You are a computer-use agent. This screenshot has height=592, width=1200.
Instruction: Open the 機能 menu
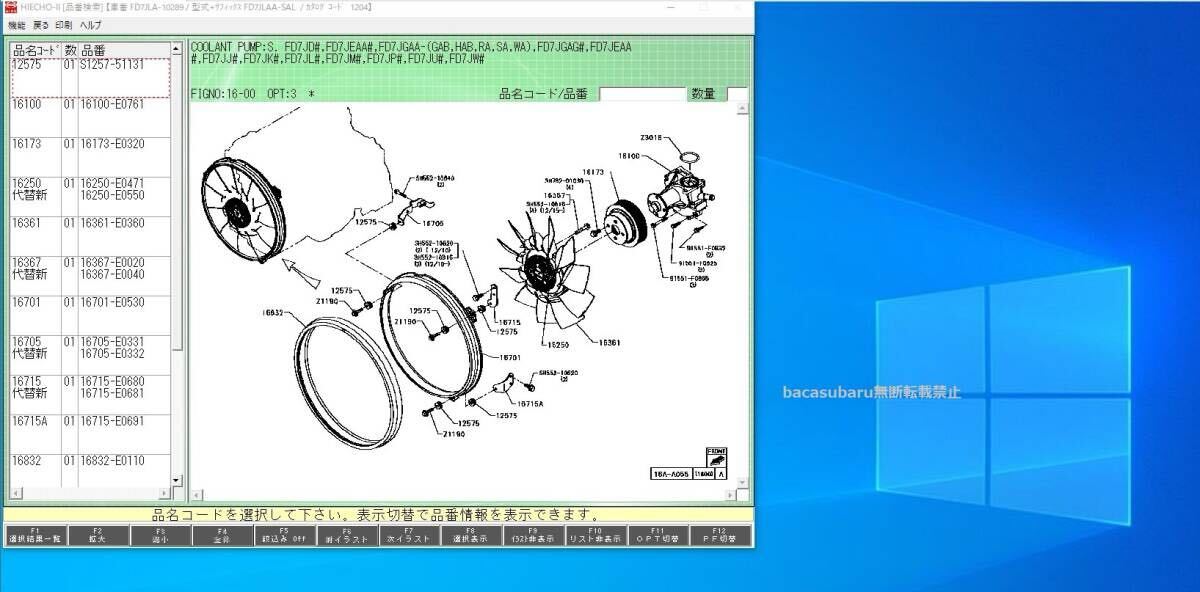pyautogui.click(x=17, y=24)
